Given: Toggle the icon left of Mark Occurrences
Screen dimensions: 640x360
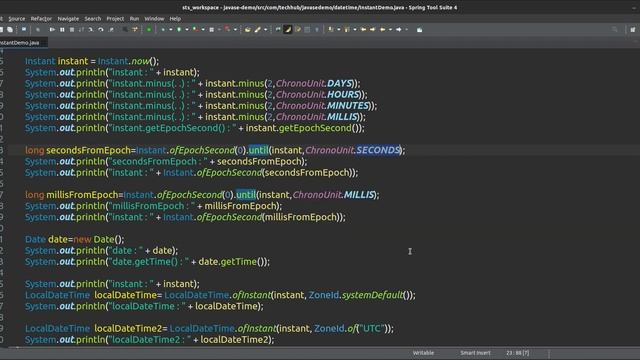Looking at the screenshot, I should (278, 29).
